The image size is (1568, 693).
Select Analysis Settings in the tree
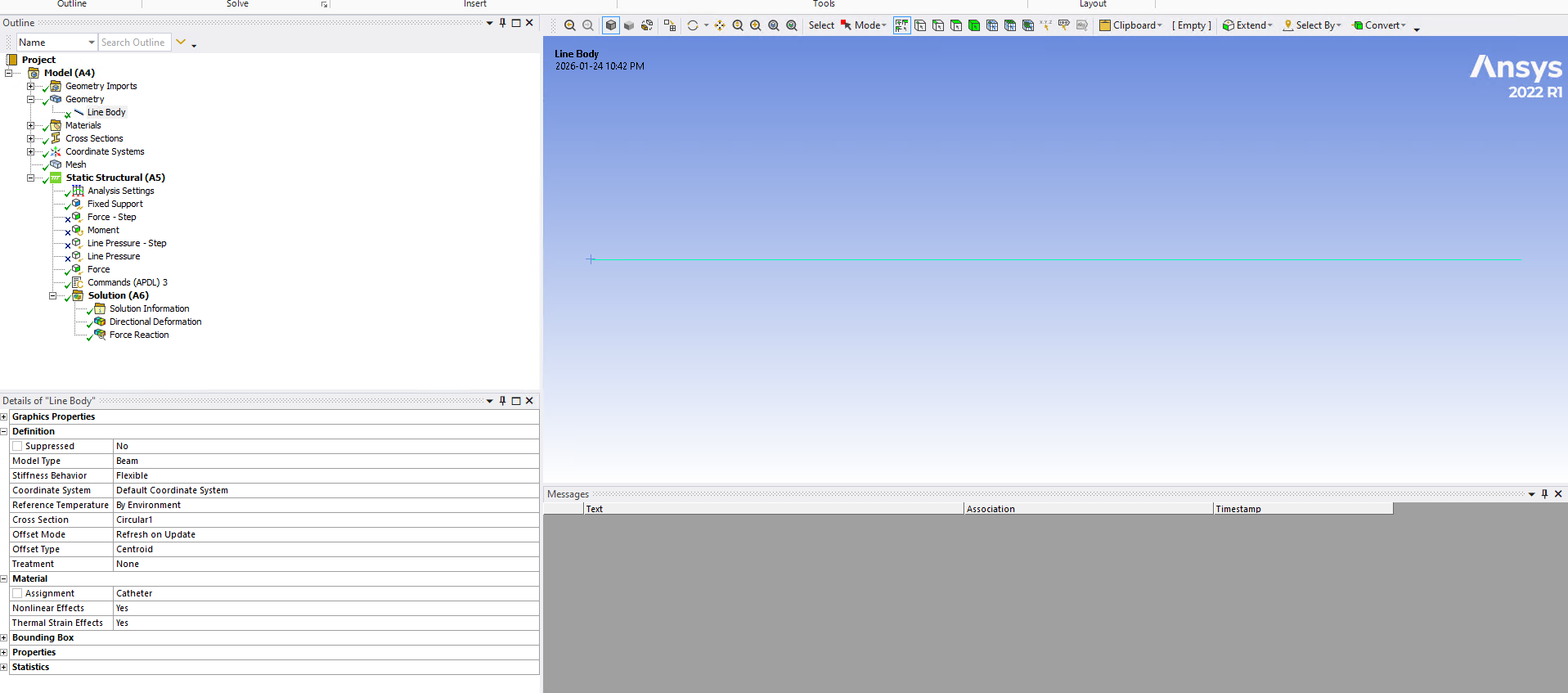pos(120,191)
